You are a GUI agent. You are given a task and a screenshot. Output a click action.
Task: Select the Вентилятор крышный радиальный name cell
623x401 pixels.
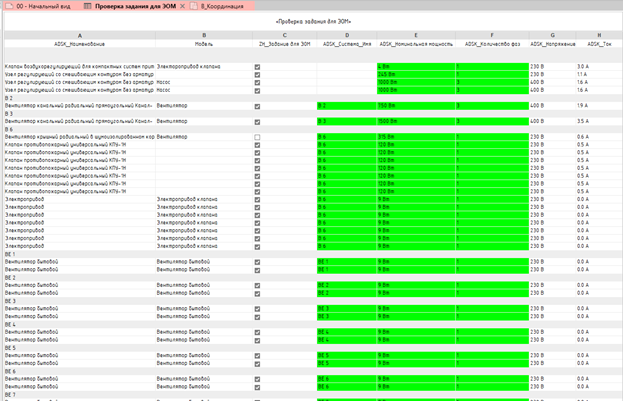click(80, 137)
